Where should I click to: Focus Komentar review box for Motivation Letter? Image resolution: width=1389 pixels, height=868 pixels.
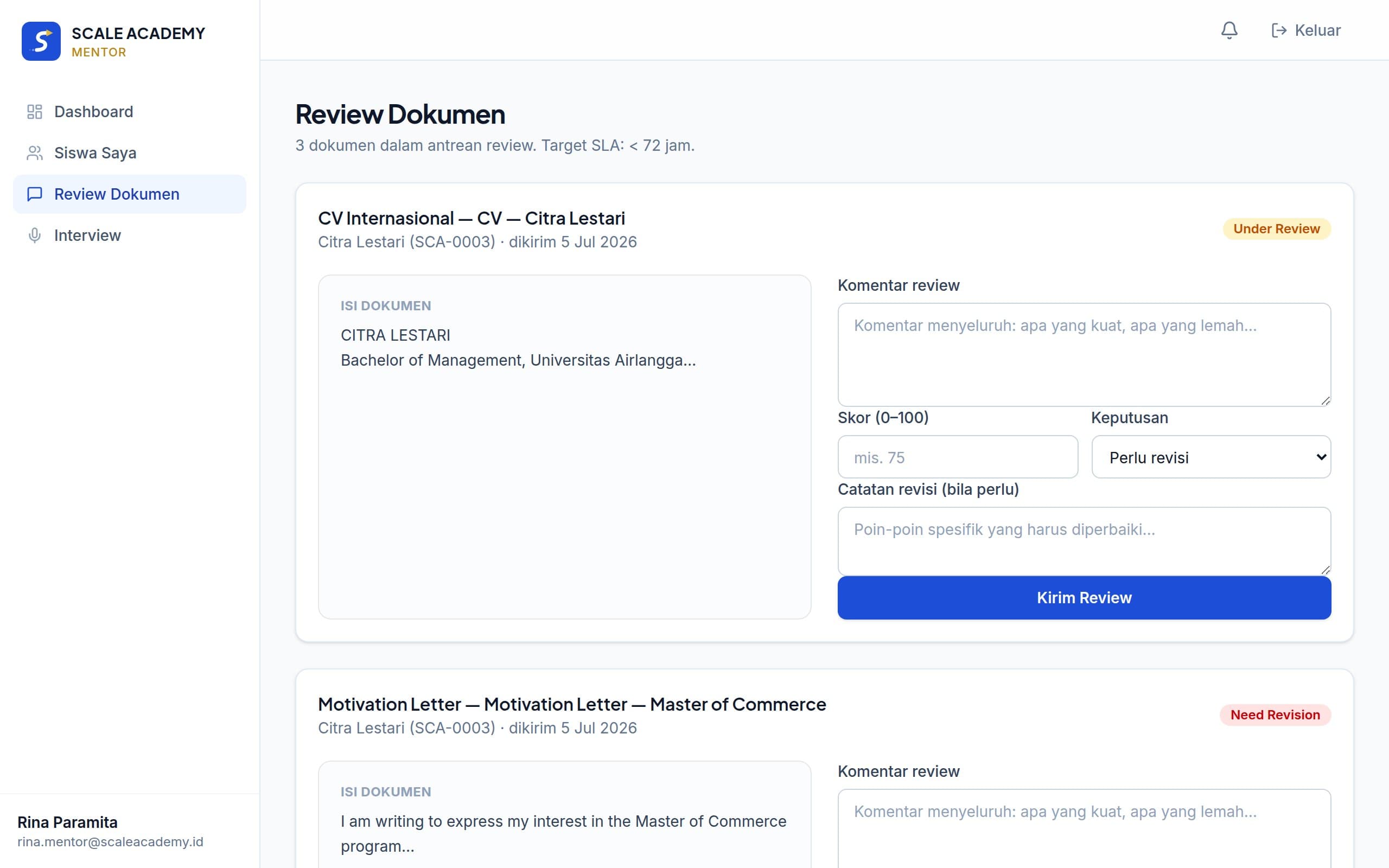click(x=1084, y=828)
